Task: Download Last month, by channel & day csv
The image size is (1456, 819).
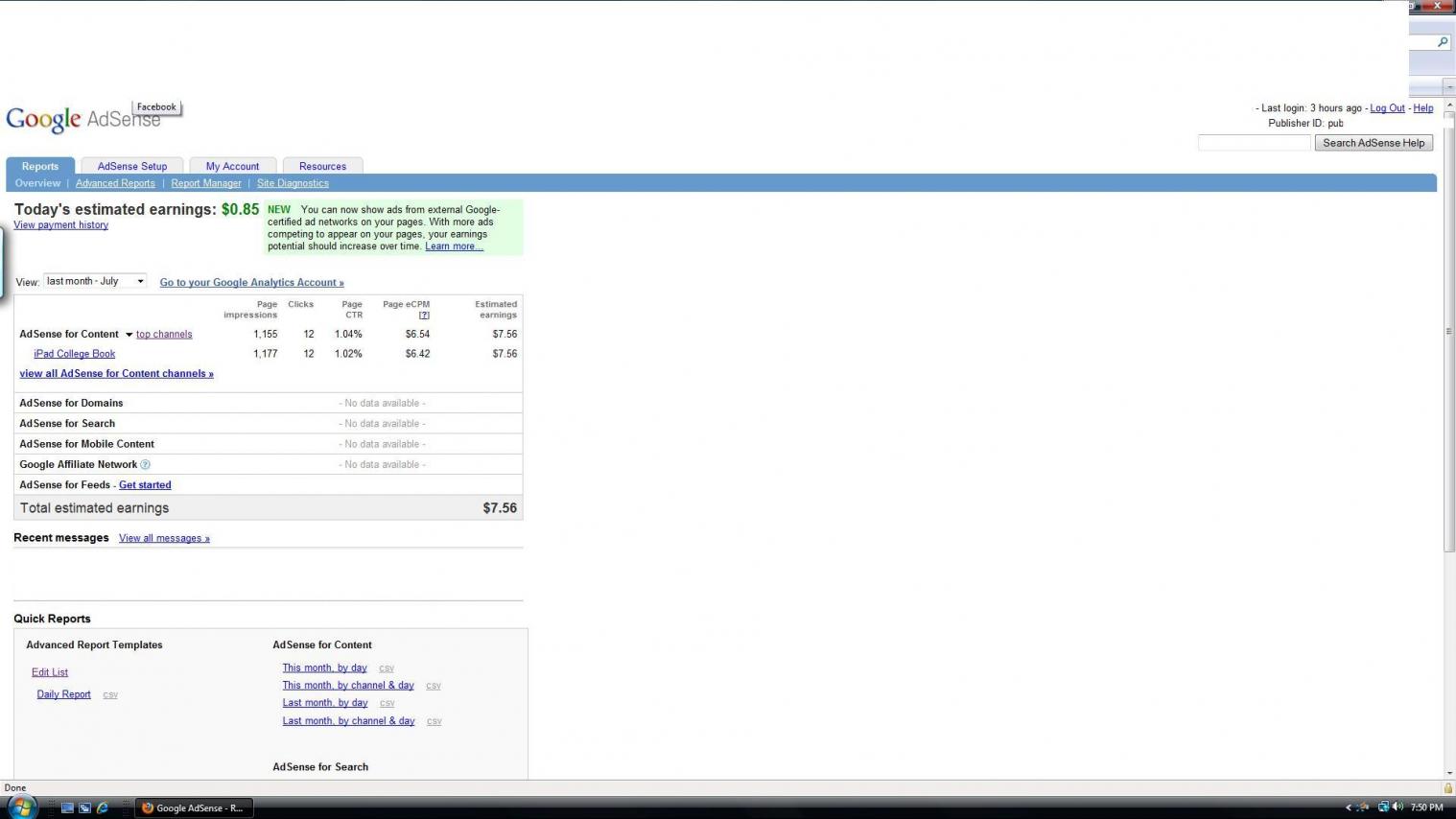Action: click(434, 721)
